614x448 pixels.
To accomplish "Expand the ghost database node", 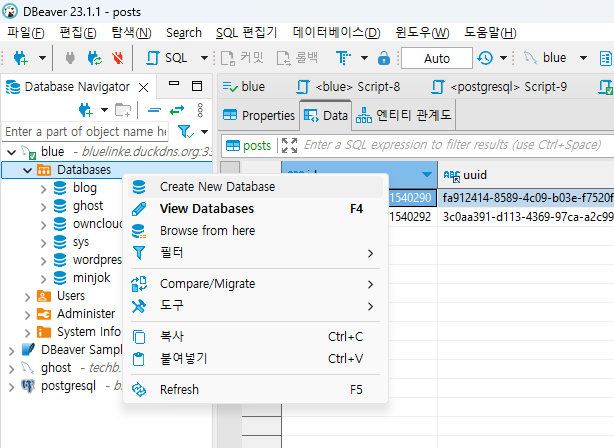I will click(43, 205).
